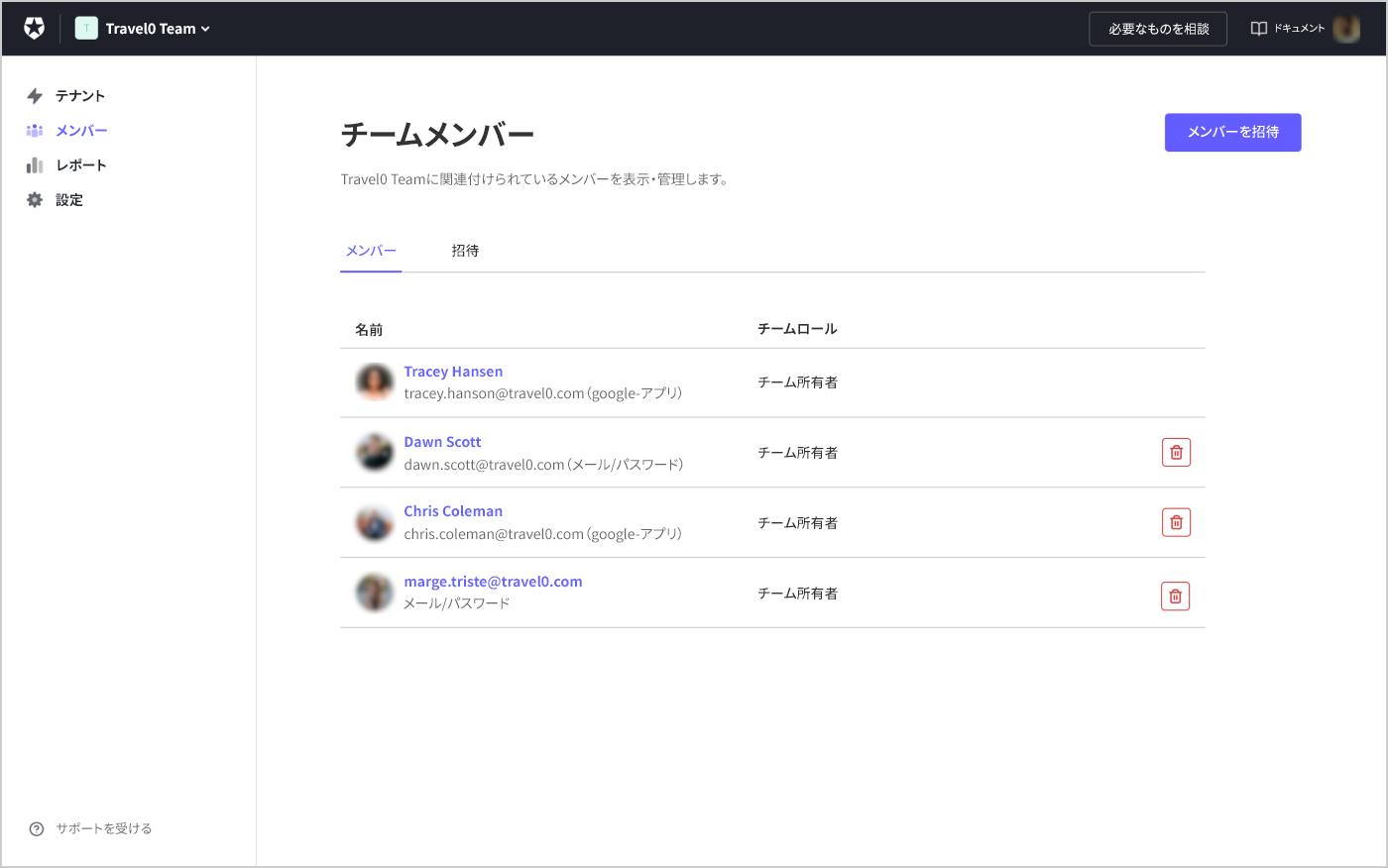Click the delete trash icon for Chris Coleman
Screen dimensions: 1388x868
[x=1176, y=522]
